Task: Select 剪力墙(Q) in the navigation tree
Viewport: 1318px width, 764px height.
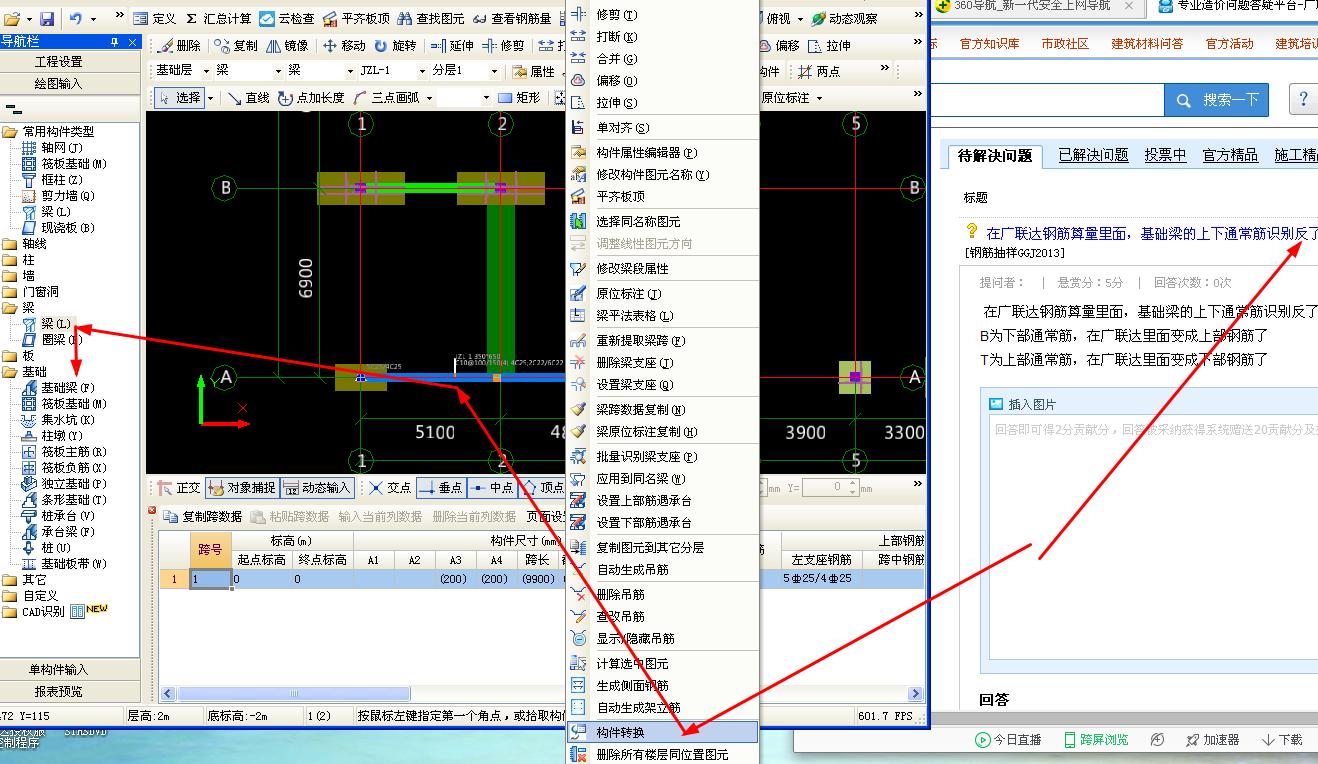Action: point(58,196)
